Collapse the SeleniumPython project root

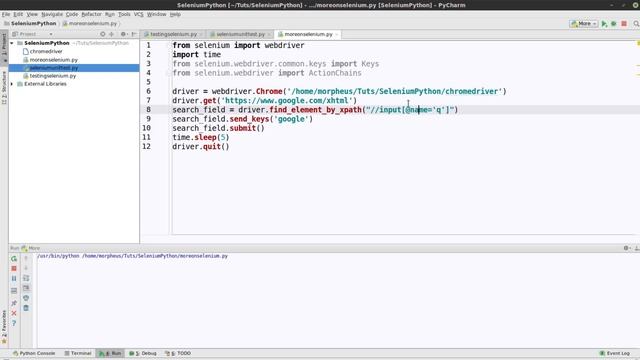tap(12, 43)
